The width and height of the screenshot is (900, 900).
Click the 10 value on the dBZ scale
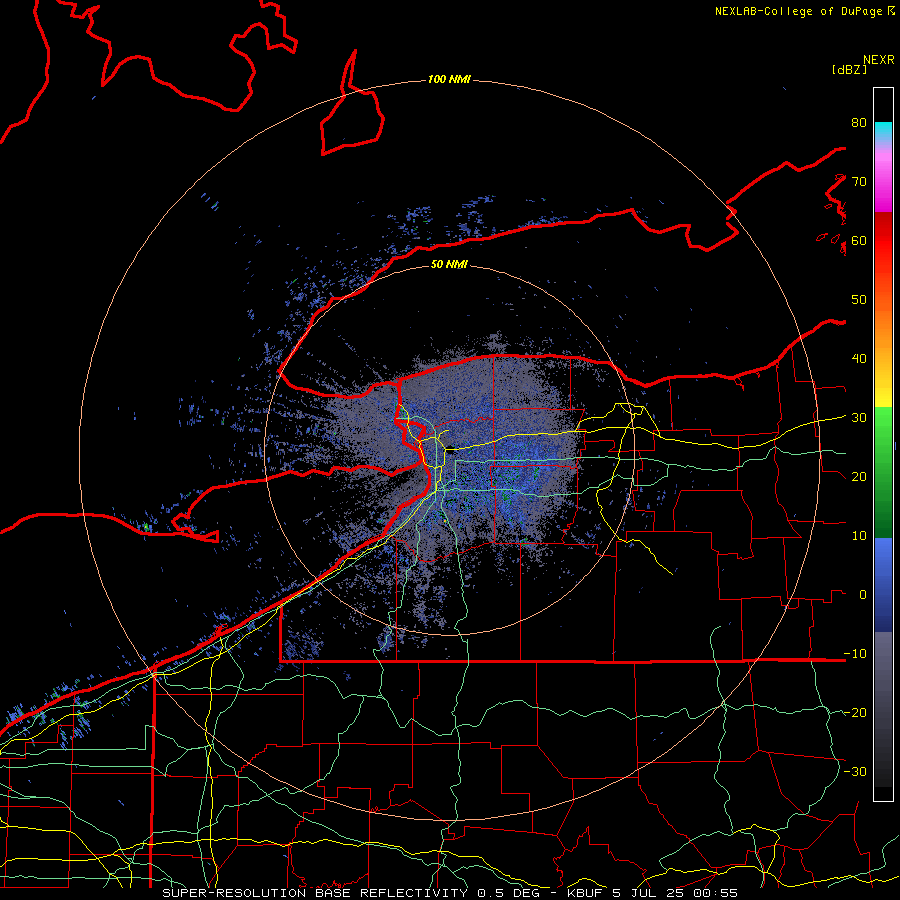pyautogui.click(x=859, y=536)
